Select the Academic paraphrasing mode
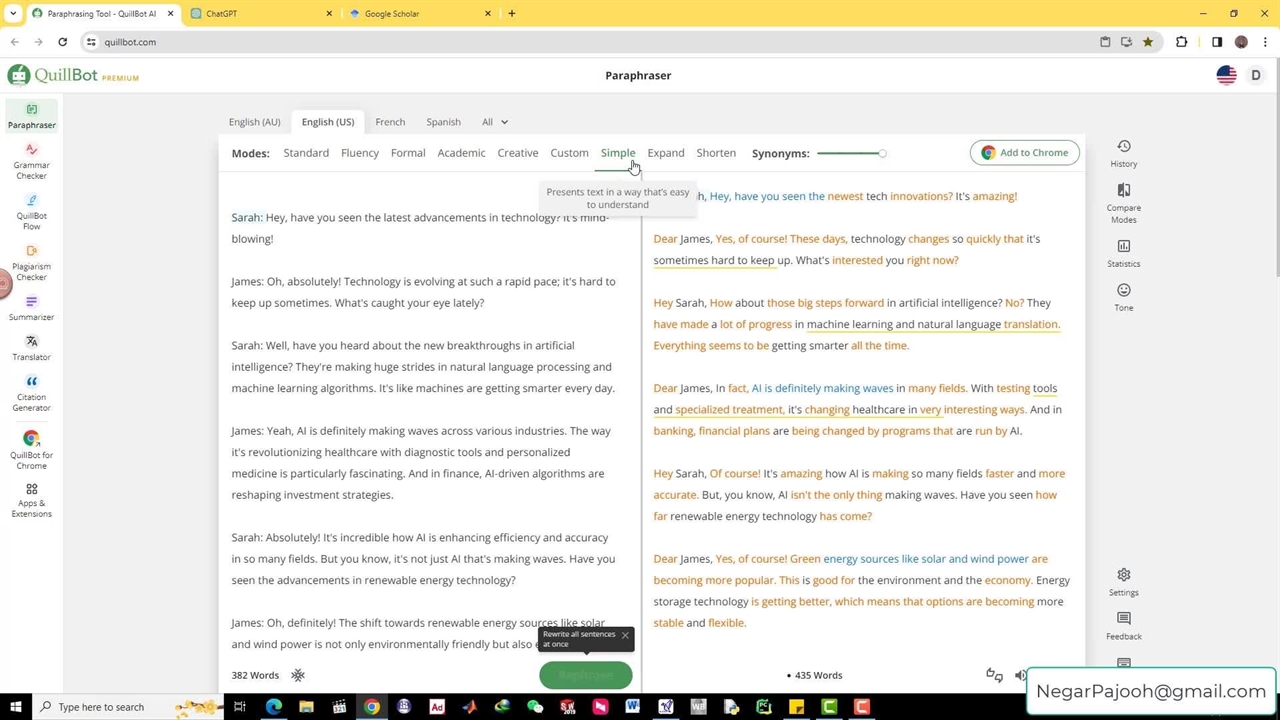Viewport: 1280px width, 720px height. (461, 153)
